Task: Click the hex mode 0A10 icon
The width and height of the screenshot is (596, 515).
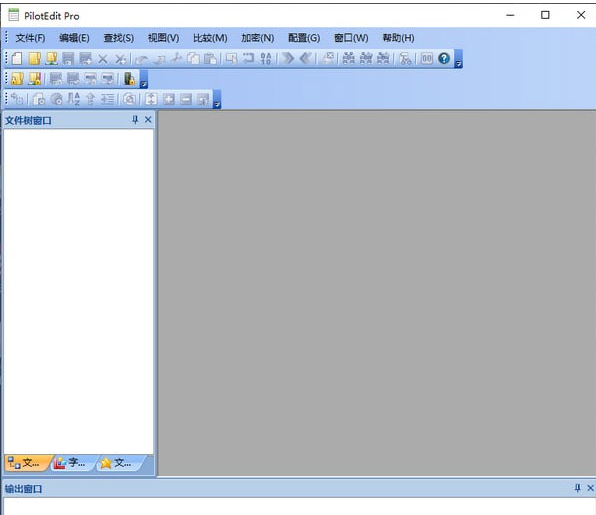Action: 266,59
